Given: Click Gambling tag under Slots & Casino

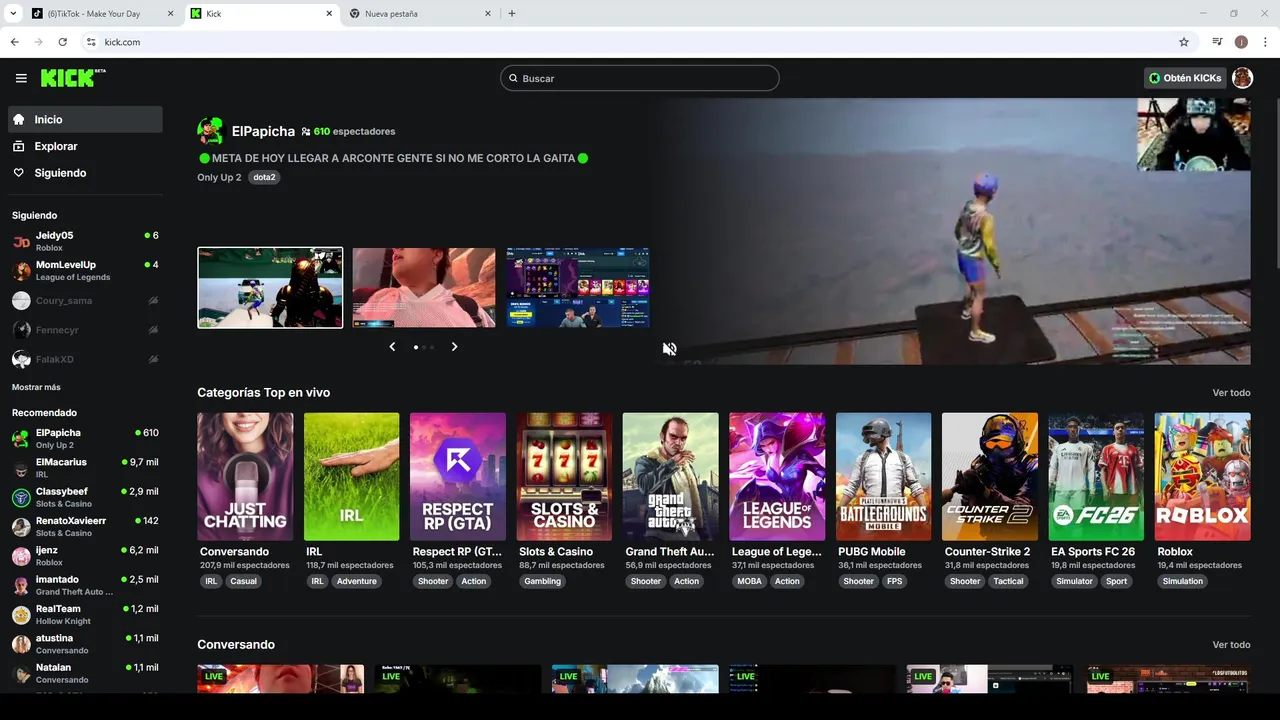Looking at the screenshot, I should click(x=543, y=581).
